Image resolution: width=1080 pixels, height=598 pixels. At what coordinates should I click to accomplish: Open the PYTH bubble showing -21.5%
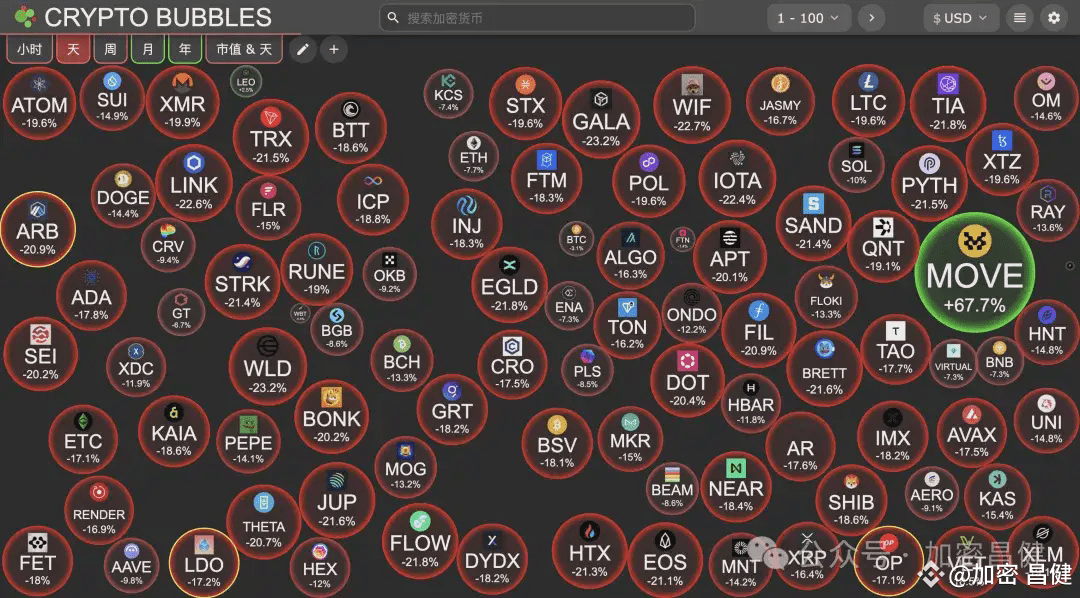[929, 183]
